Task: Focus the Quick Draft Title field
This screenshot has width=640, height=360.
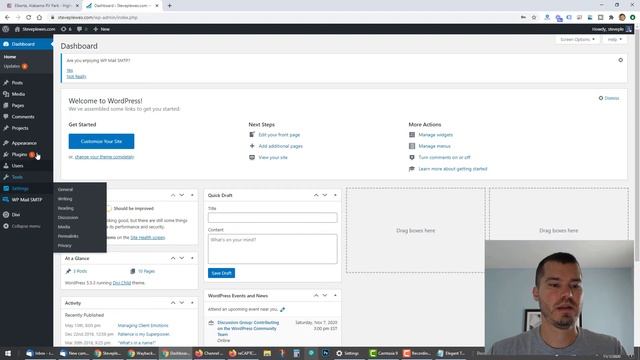Action: (x=273, y=218)
